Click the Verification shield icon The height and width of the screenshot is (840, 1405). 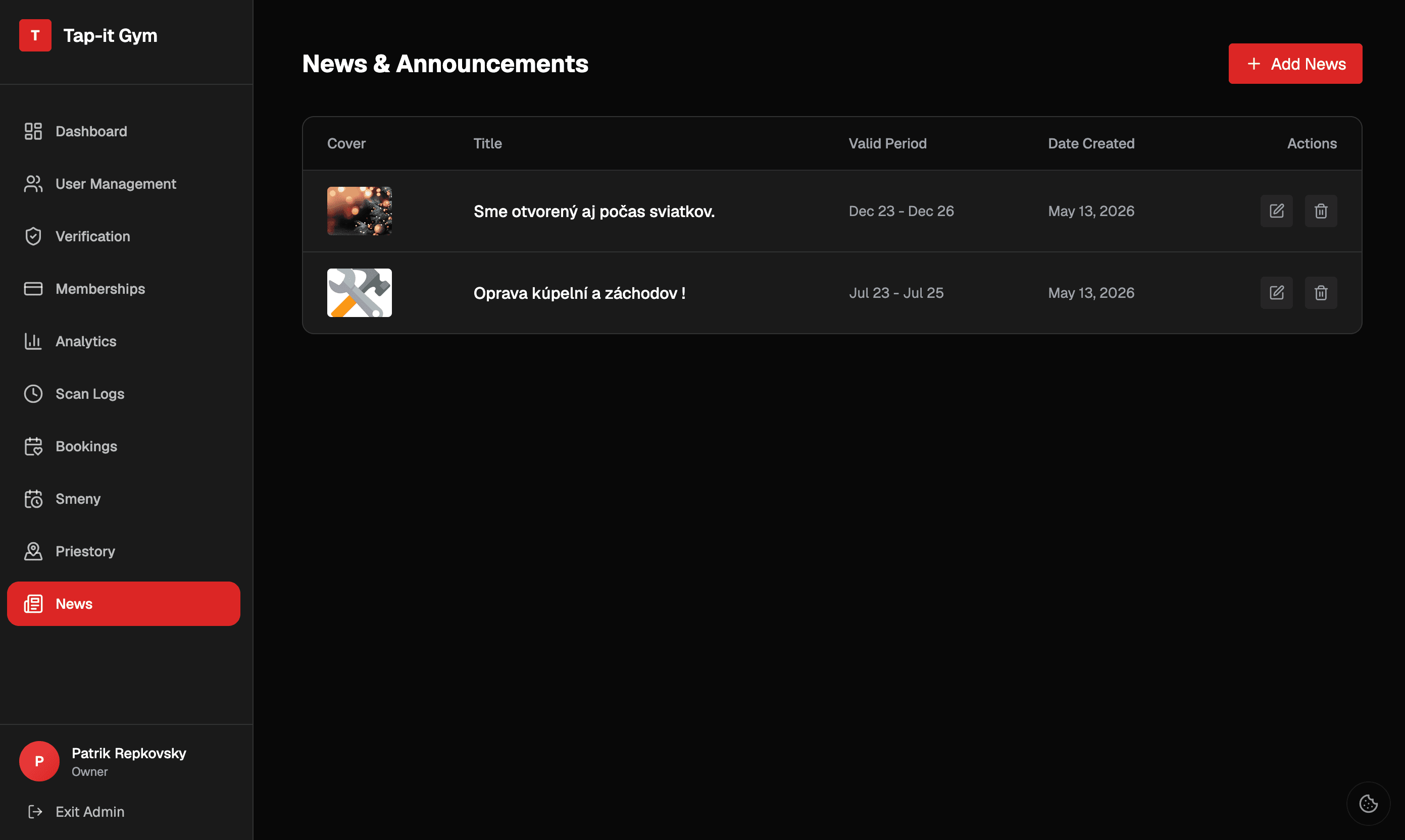[x=33, y=236]
